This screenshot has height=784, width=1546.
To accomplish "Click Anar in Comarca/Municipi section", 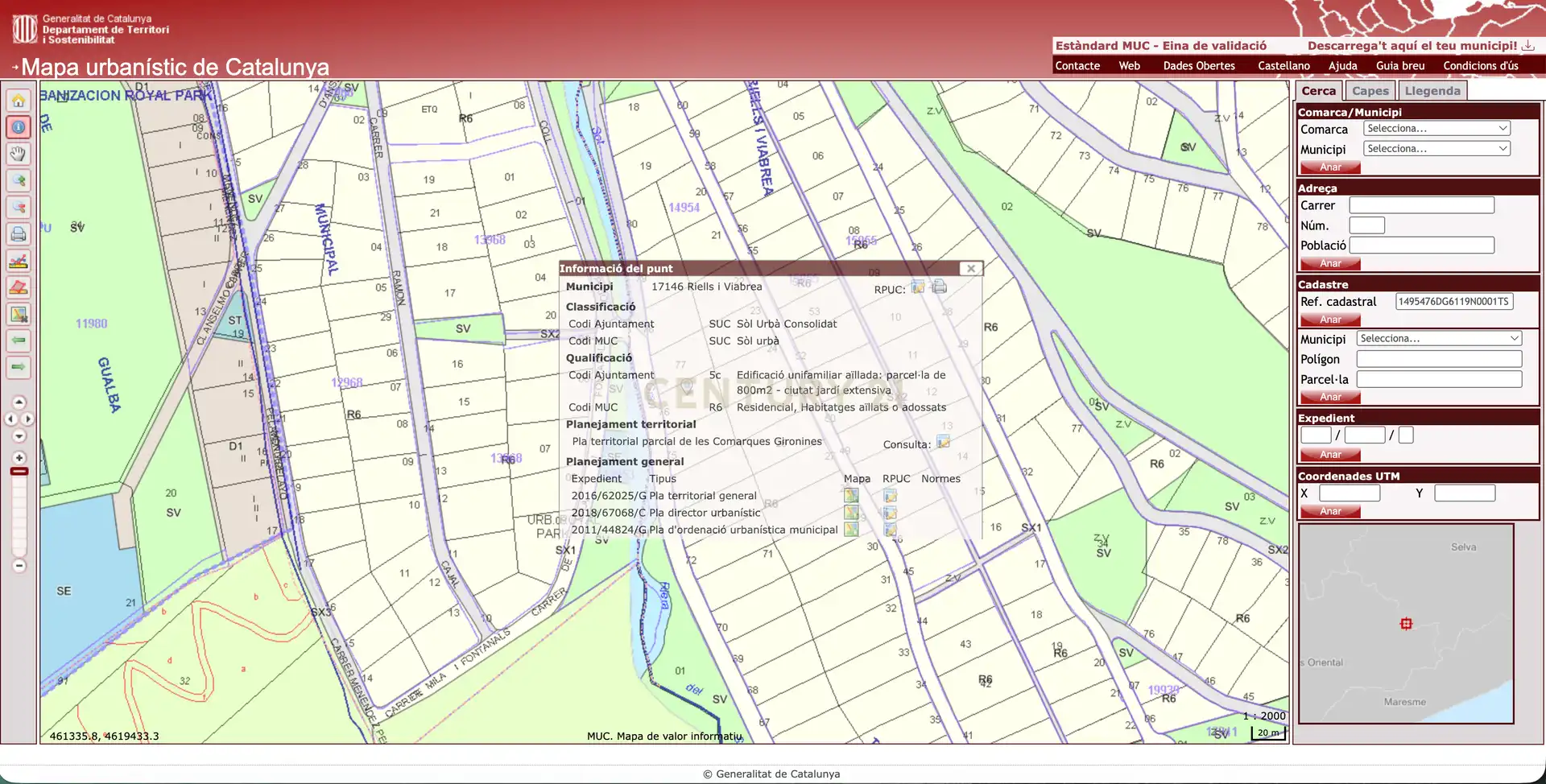I will click(1330, 167).
